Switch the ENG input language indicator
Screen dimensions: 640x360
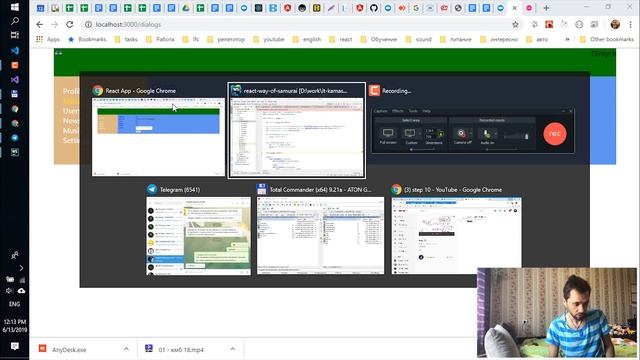[x=14, y=304]
